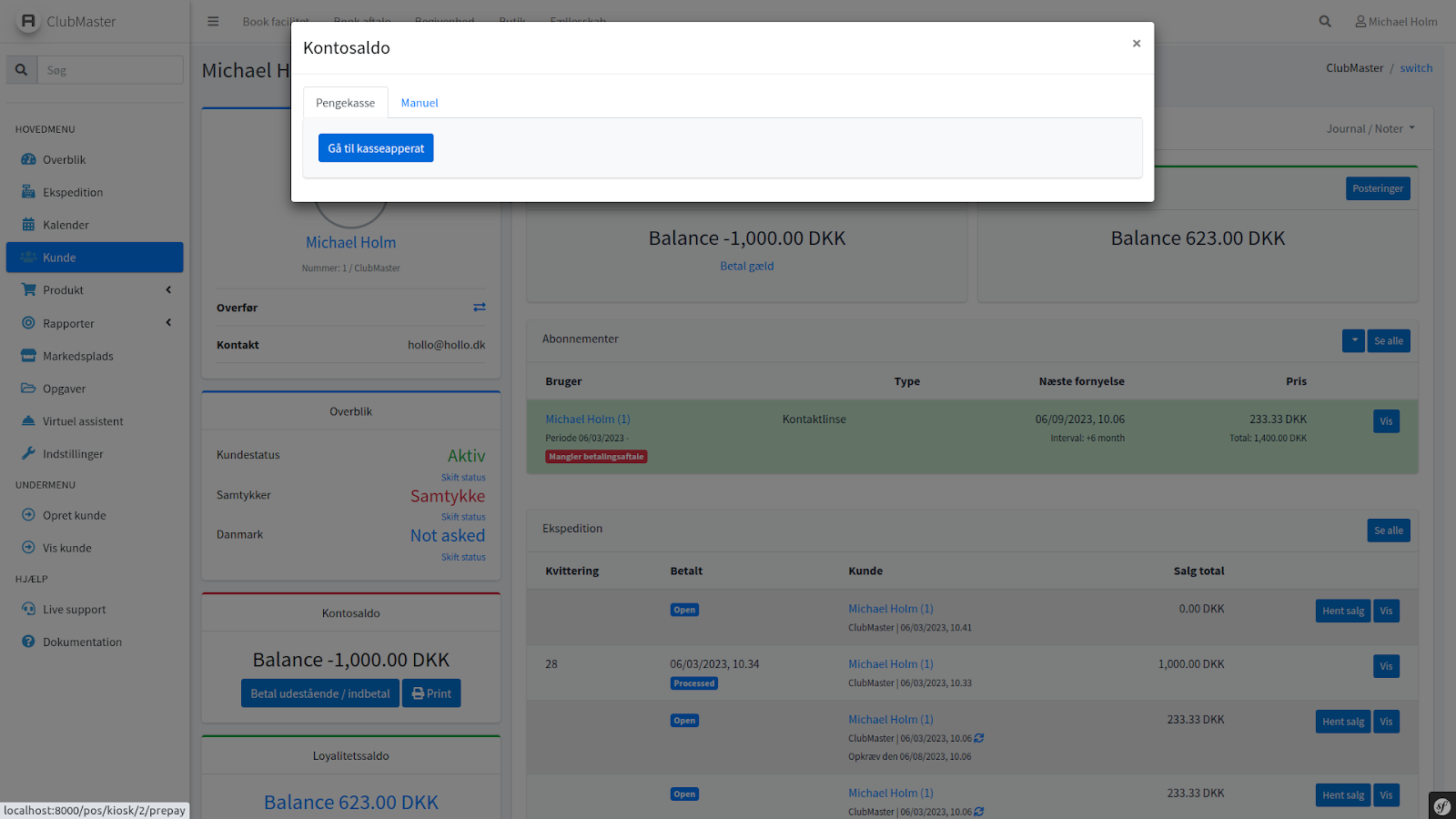Click the Betal gæld link
Image resolution: width=1456 pixels, height=819 pixels.
click(746, 267)
